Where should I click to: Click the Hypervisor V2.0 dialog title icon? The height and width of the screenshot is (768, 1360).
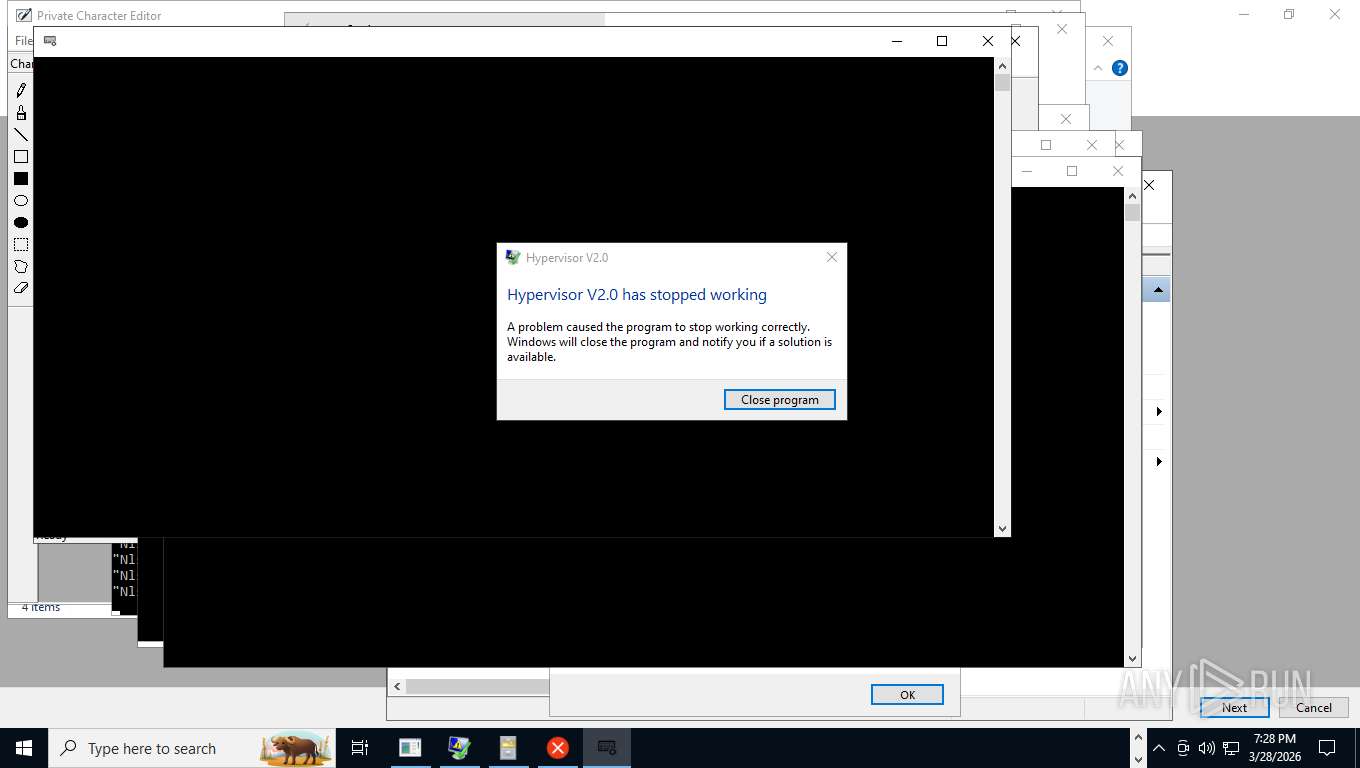pos(513,257)
